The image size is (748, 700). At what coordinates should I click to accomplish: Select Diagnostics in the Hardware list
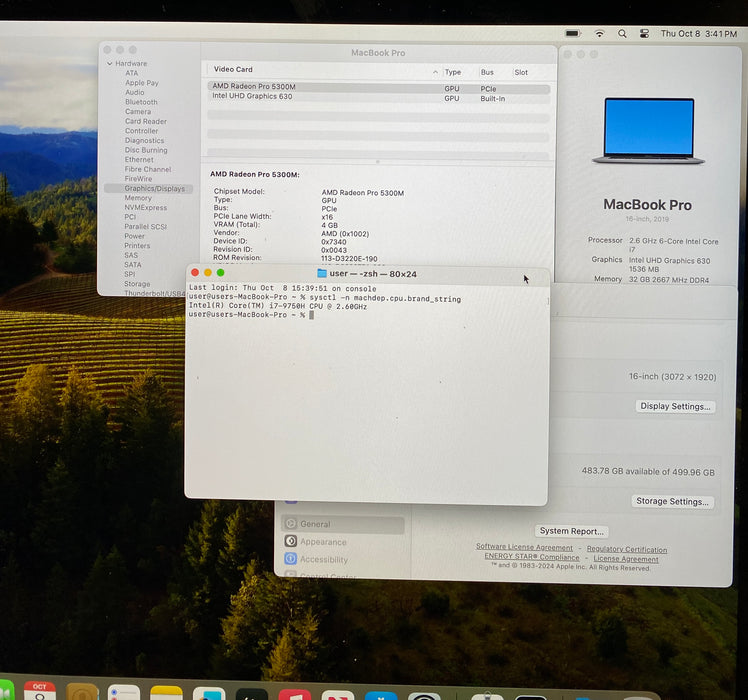coord(145,140)
